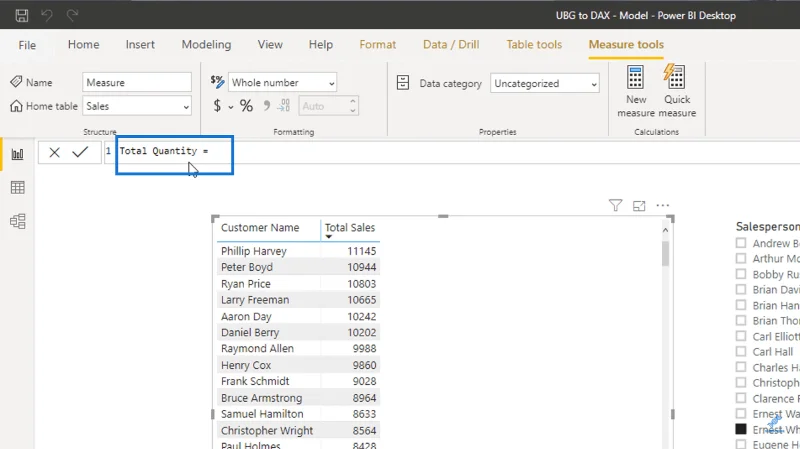The width and height of the screenshot is (800, 449).
Task: Open the Data category Uncategorized dropdown
Action: coord(544,83)
